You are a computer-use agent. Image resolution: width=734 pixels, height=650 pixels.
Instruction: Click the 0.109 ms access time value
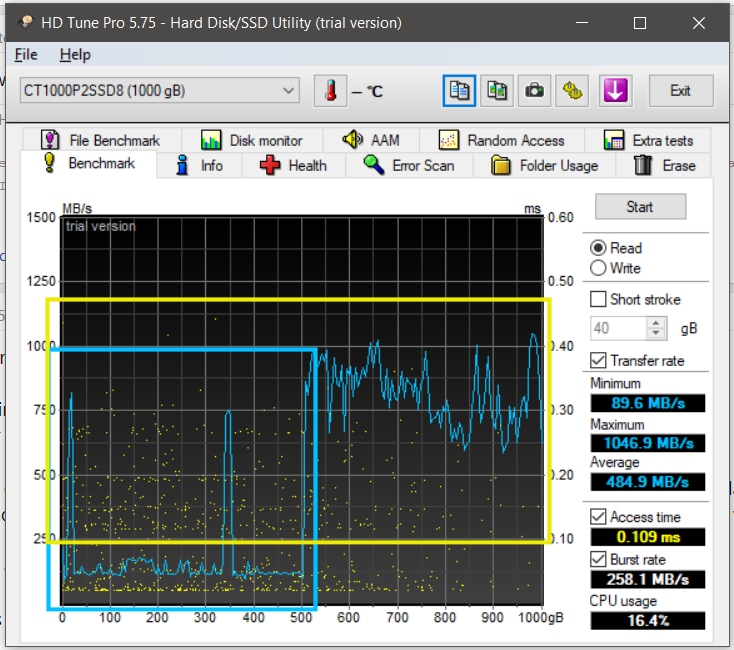(x=648, y=536)
